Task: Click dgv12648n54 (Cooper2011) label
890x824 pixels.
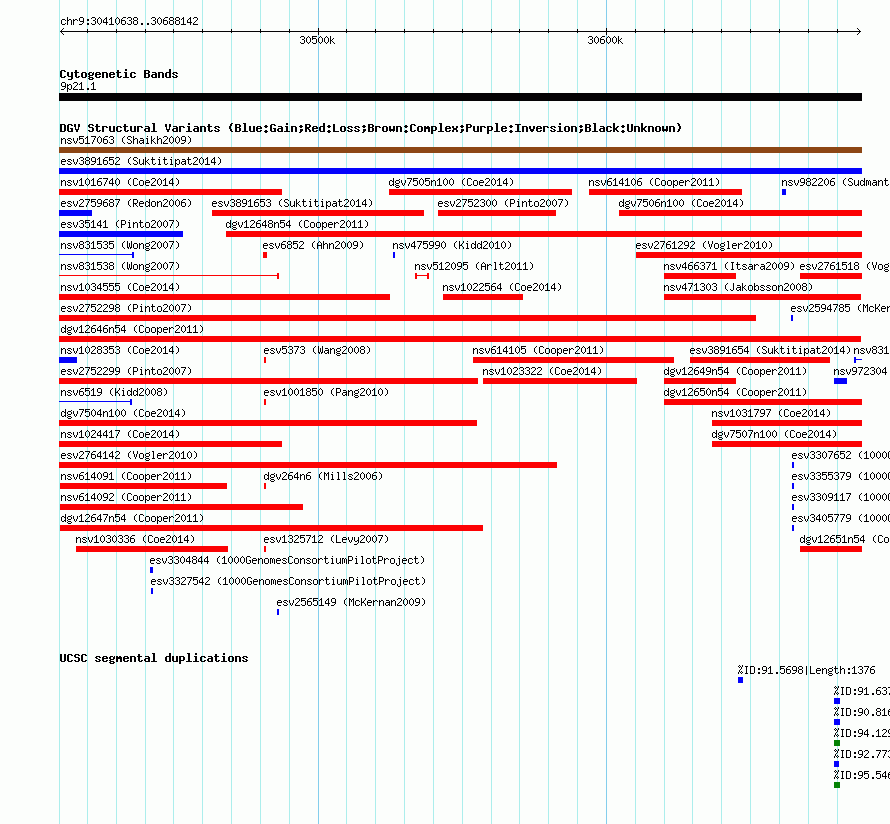Action: click(297, 224)
